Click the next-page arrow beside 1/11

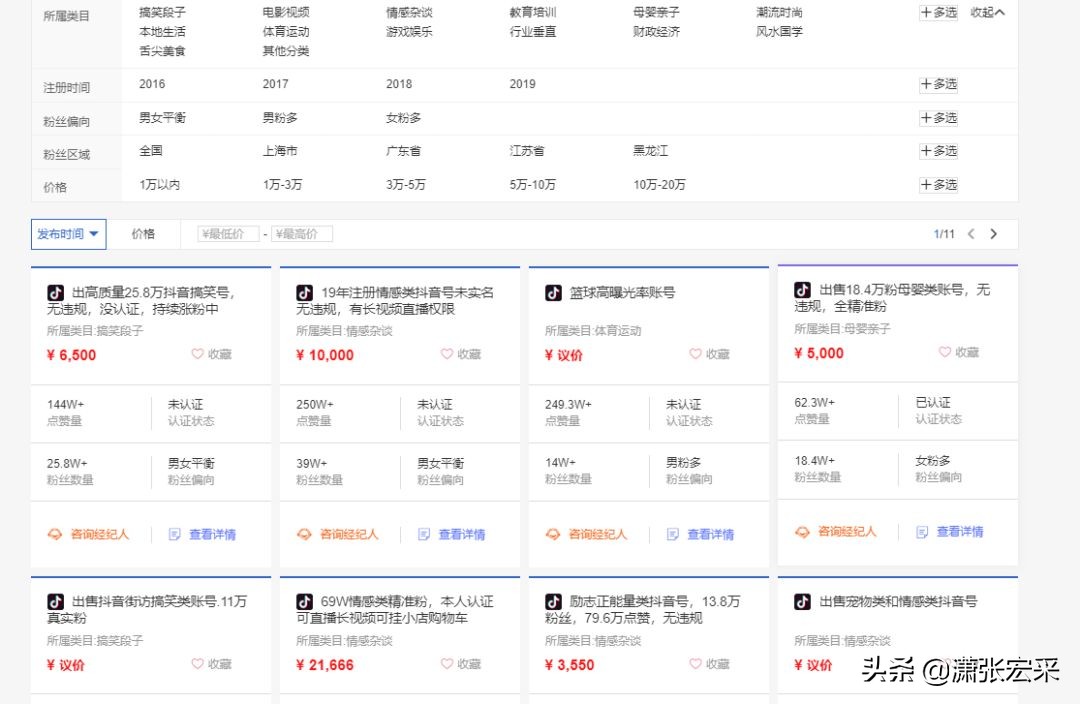pyautogui.click(x=994, y=233)
